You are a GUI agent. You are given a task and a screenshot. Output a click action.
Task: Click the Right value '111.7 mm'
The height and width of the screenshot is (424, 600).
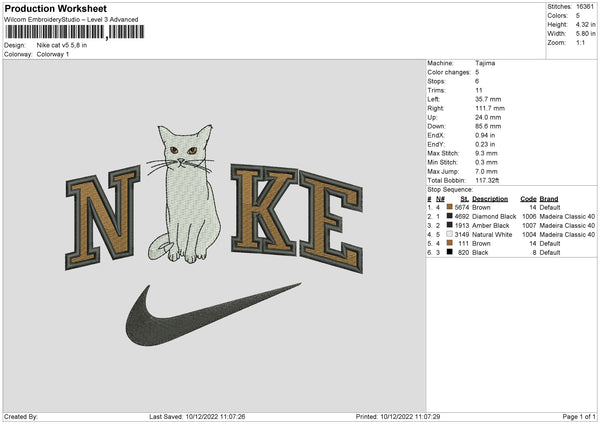click(x=490, y=108)
